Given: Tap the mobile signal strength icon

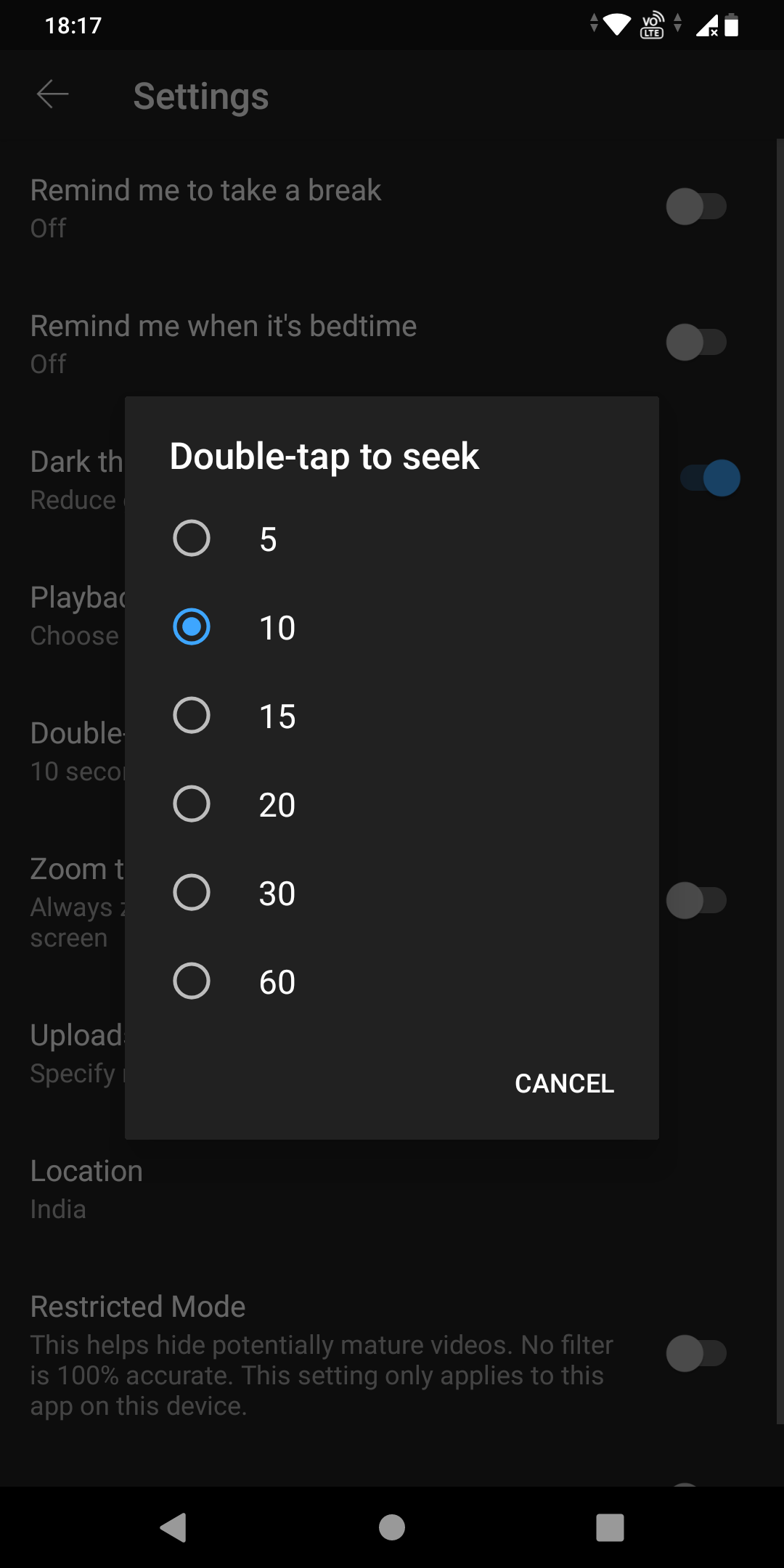Looking at the screenshot, I should pyautogui.click(x=706, y=26).
